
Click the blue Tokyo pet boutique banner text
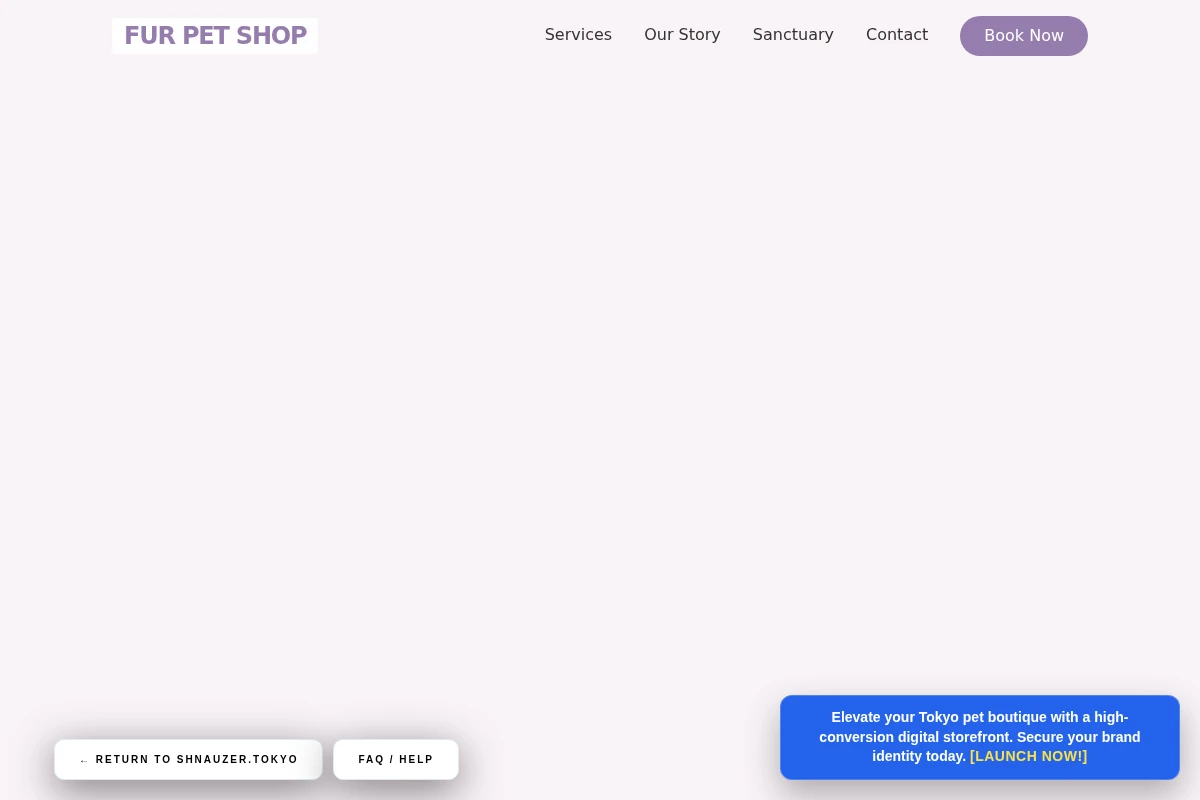(979, 737)
